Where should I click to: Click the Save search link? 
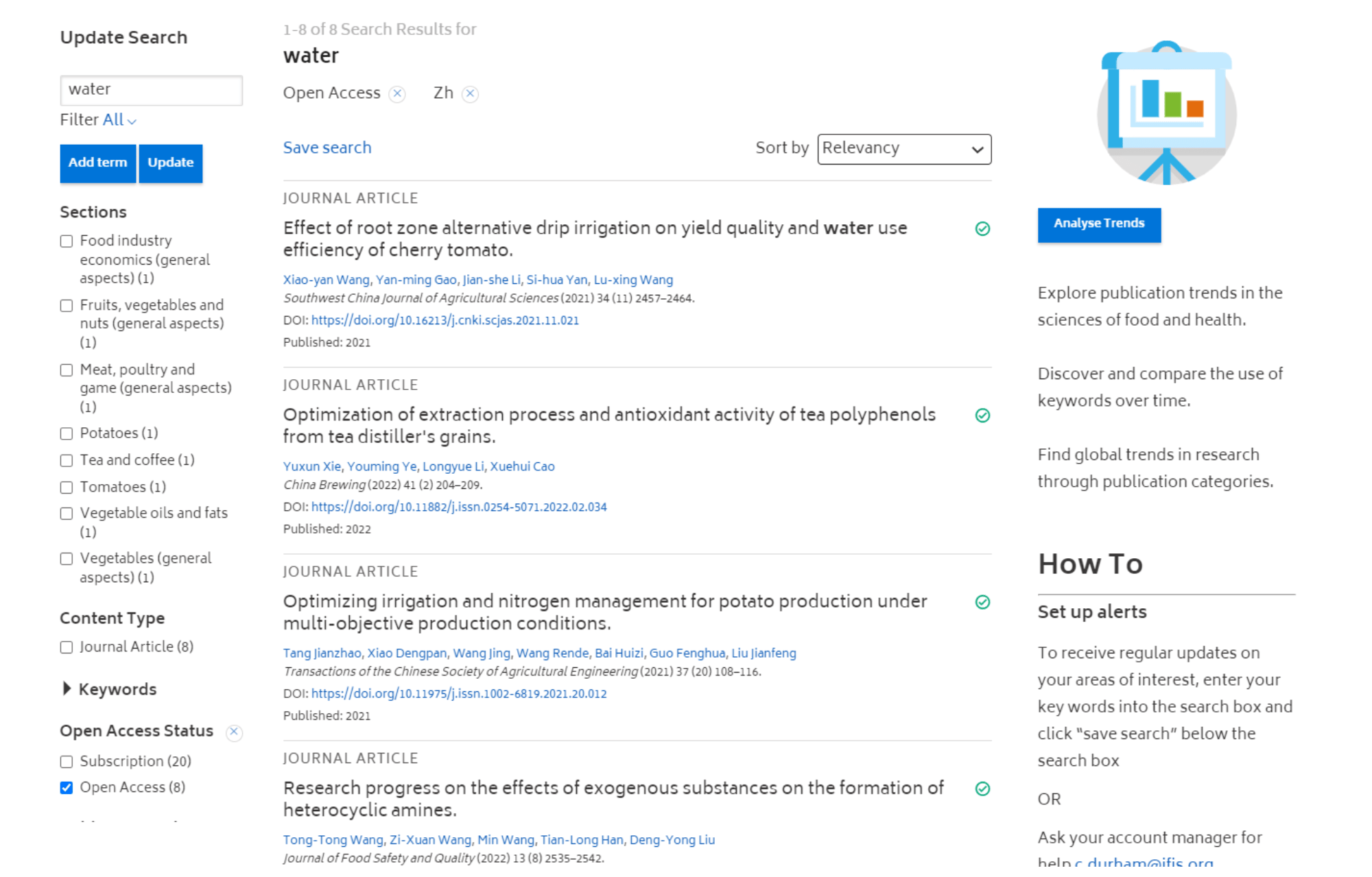tap(327, 147)
